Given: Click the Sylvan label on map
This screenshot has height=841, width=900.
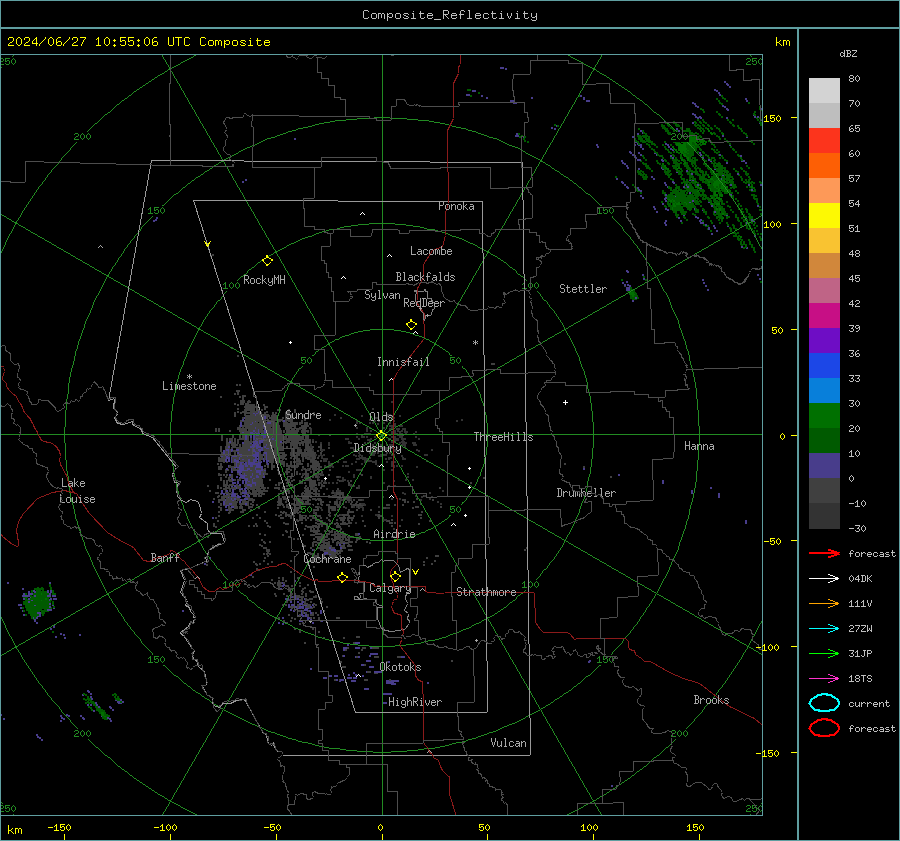Looking at the screenshot, I should pos(382,295).
